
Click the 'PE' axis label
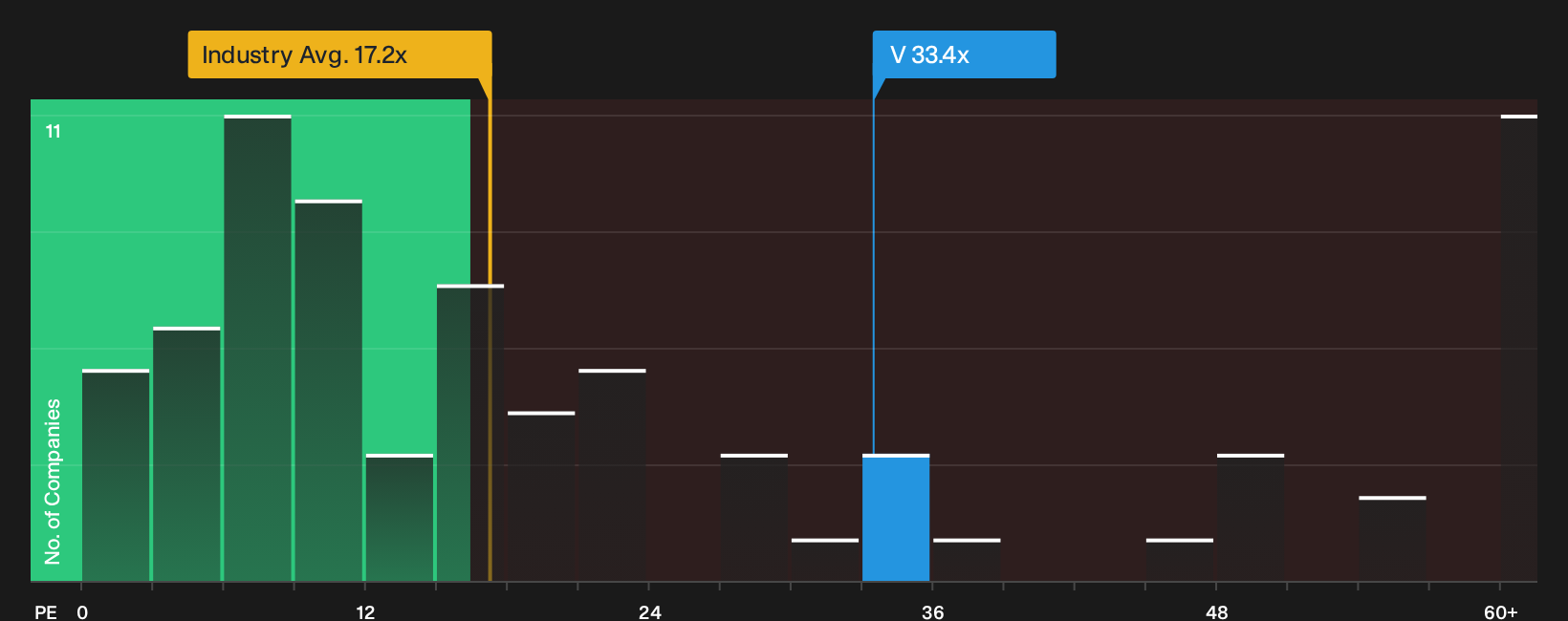coord(46,611)
